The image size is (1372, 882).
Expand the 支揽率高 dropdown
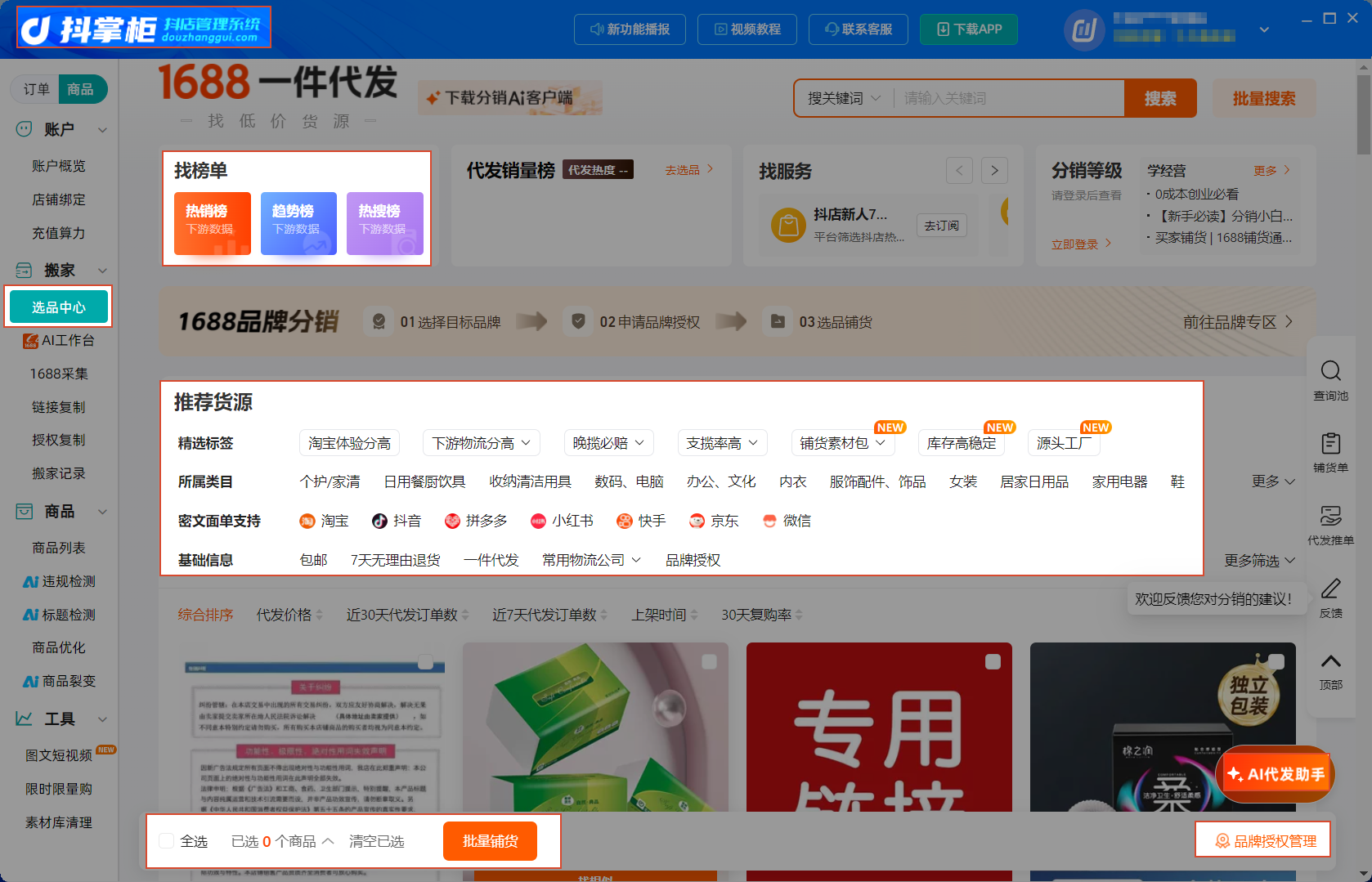tap(722, 443)
